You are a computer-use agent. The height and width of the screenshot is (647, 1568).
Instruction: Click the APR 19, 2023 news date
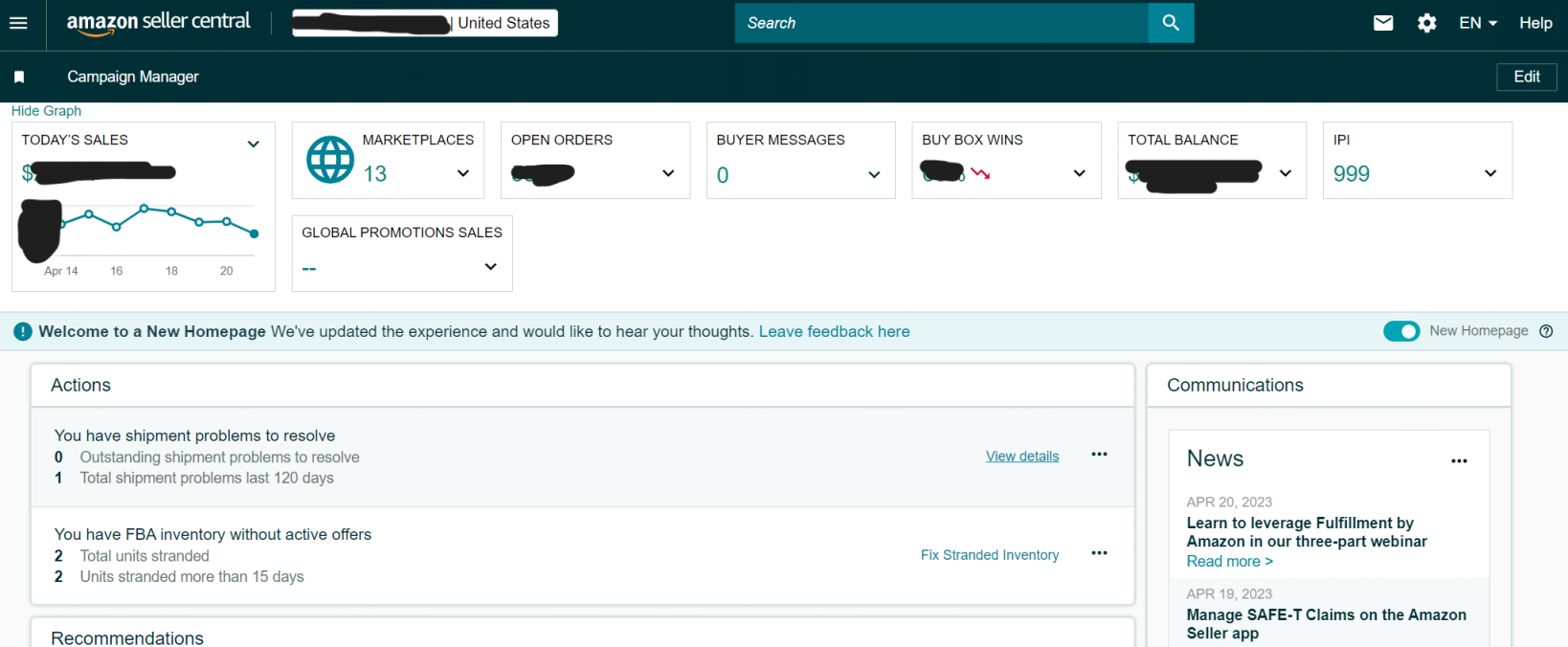(x=1229, y=593)
